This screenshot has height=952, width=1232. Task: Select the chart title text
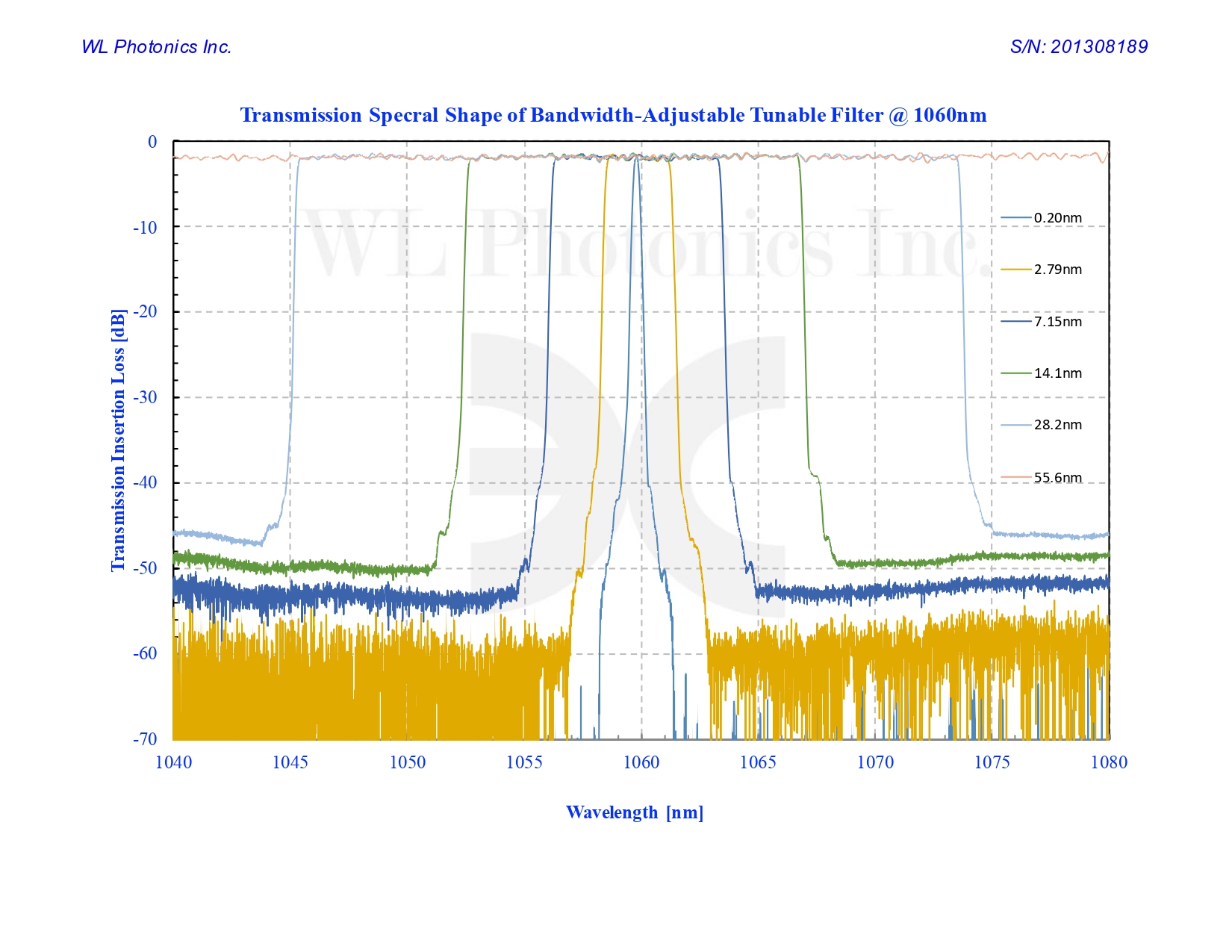coord(615,116)
